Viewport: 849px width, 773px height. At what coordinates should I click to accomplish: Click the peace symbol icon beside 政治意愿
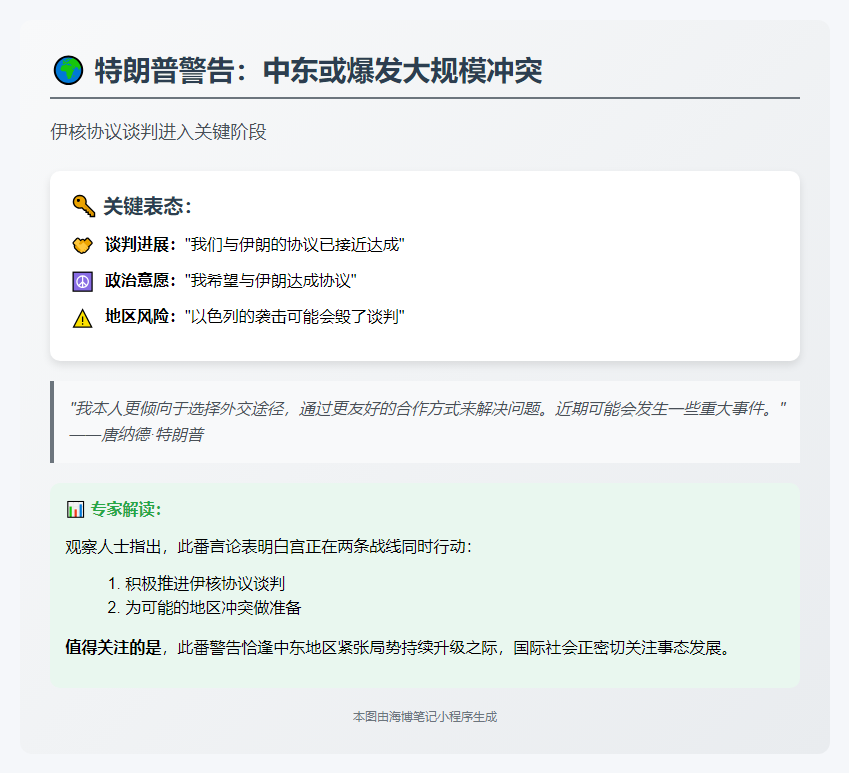pos(83,281)
